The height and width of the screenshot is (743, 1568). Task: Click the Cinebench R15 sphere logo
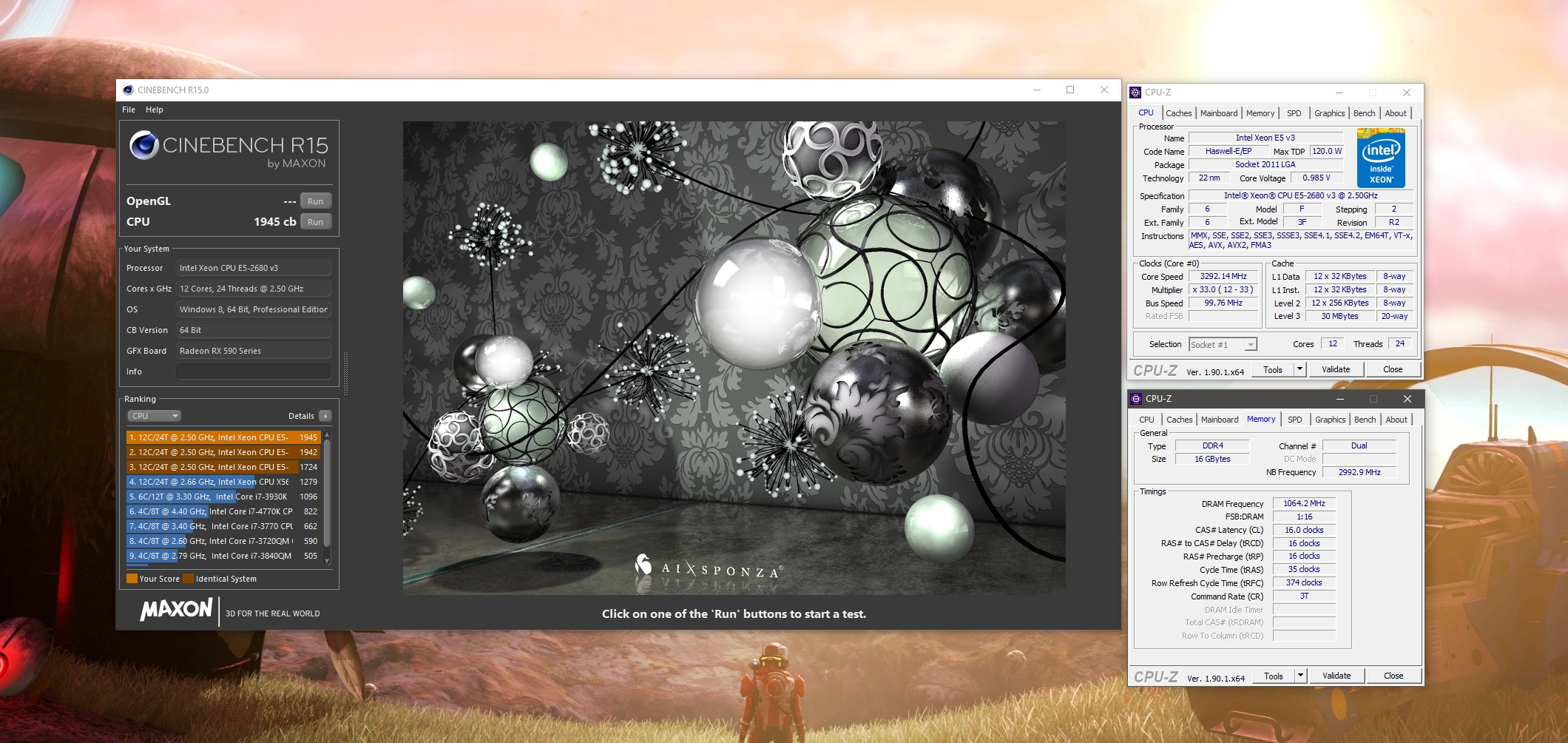144,145
